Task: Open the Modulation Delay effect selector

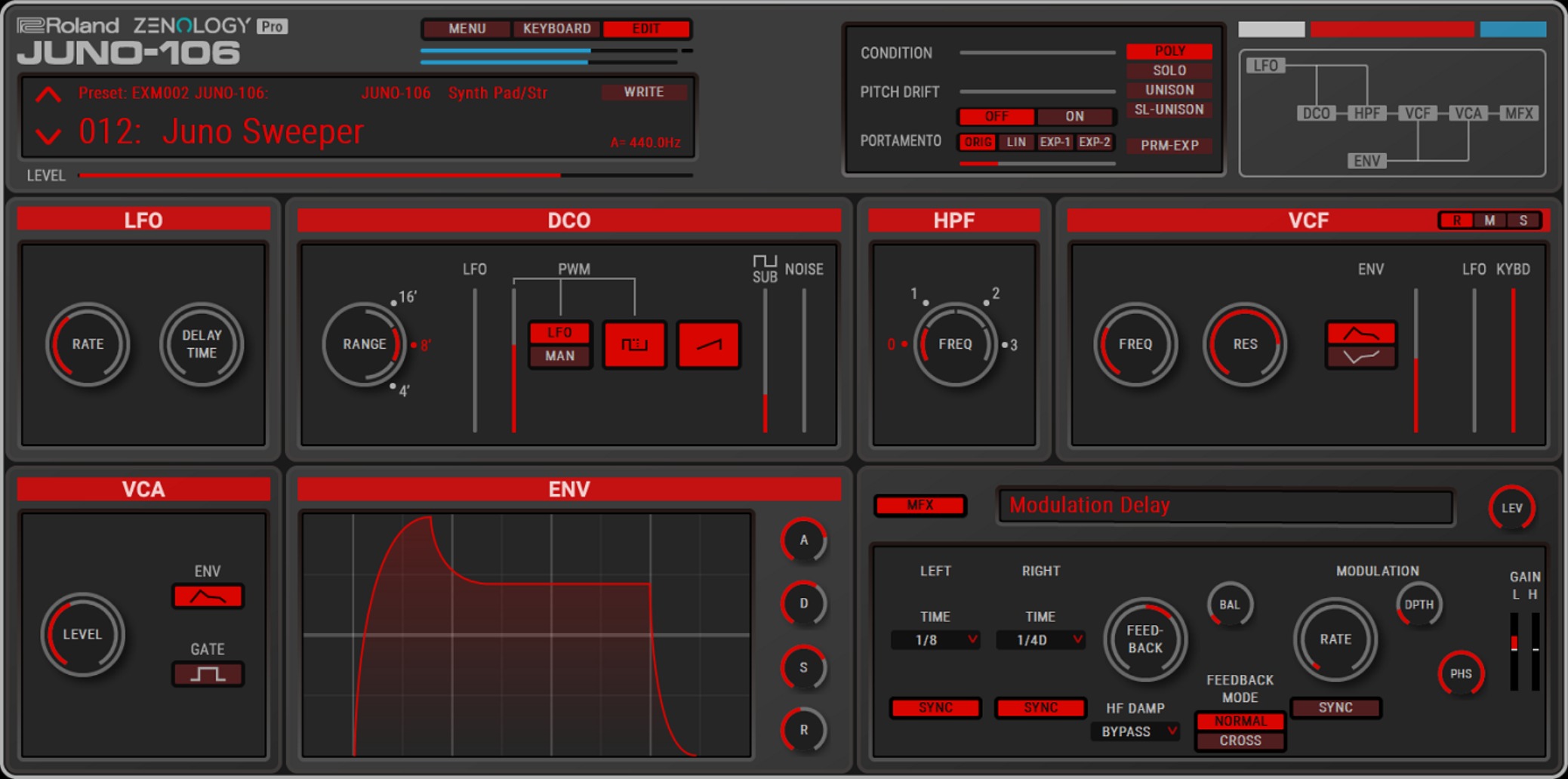Action: [x=1226, y=506]
